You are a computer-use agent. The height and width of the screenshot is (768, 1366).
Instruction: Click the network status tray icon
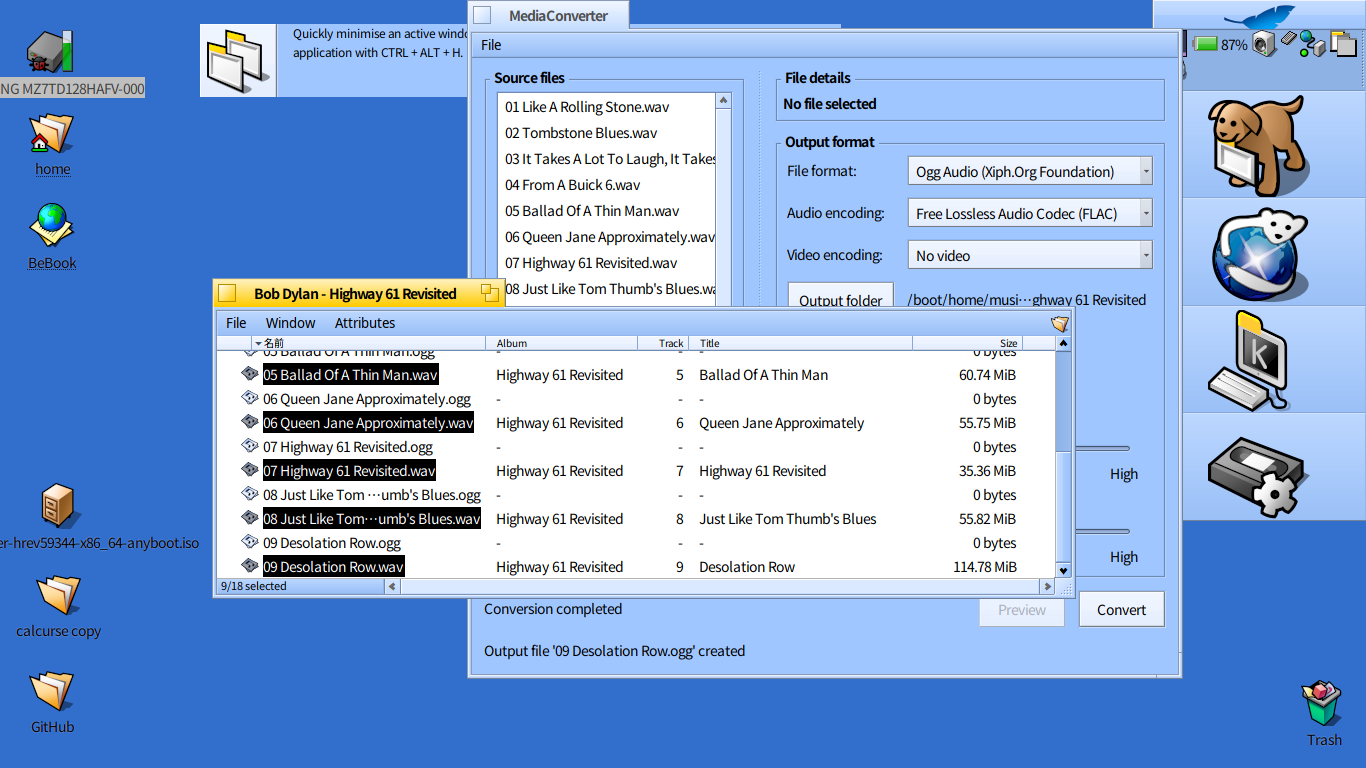(x=1311, y=44)
